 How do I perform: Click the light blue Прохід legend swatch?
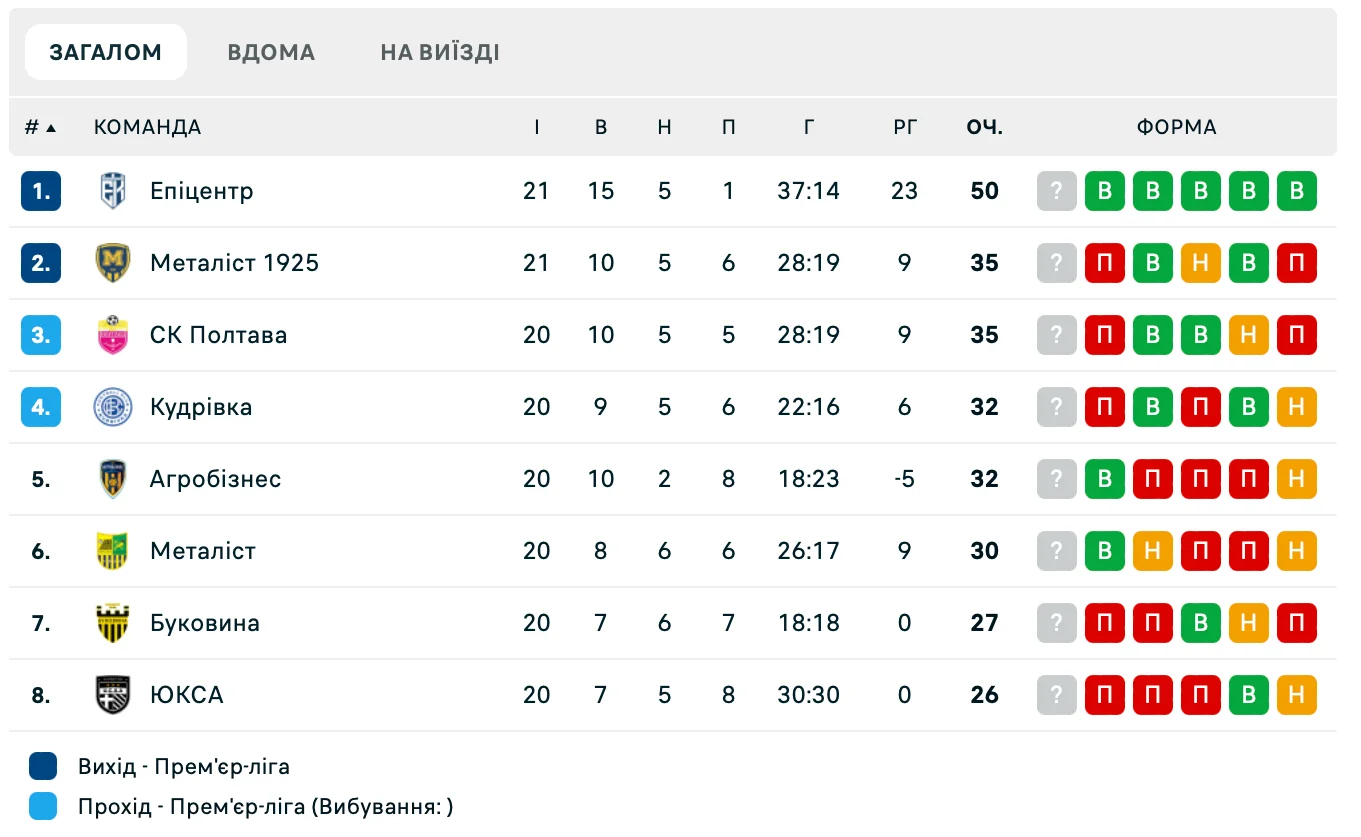point(43,807)
